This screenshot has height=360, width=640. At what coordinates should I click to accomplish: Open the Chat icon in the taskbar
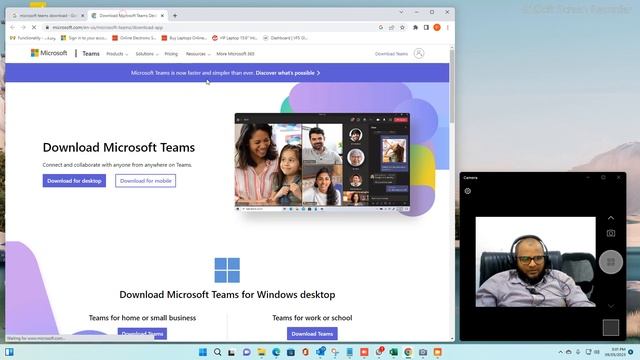[247, 352]
